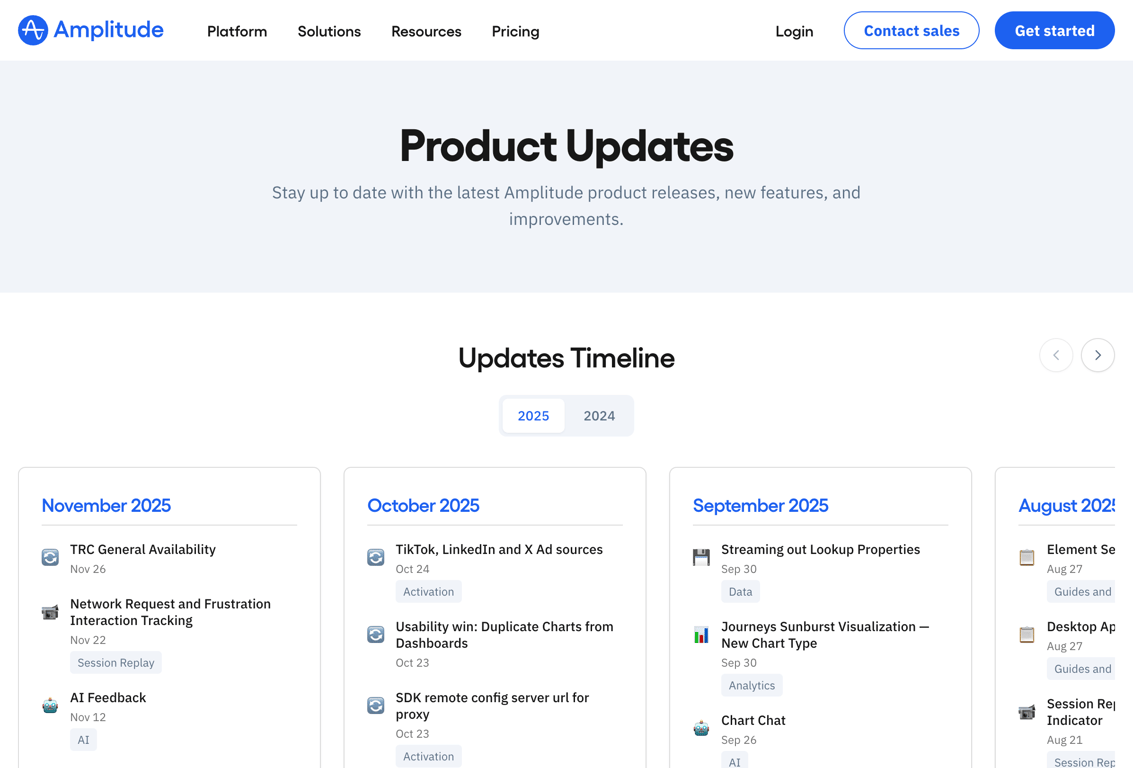Image resolution: width=1133 pixels, height=768 pixels.
Task: Expand the Resources navigation menu
Action: [426, 31]
